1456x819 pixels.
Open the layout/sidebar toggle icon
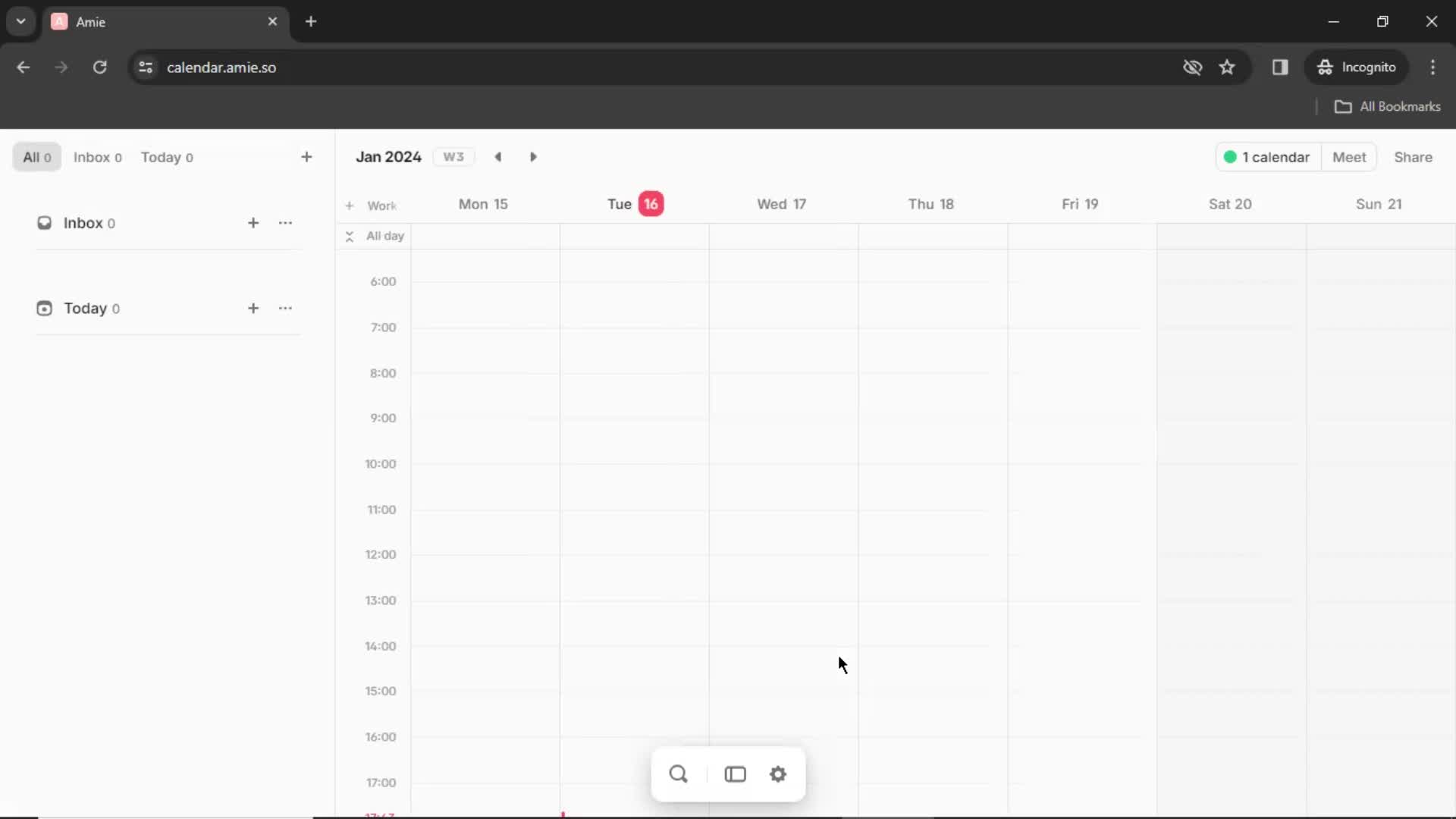736,774
